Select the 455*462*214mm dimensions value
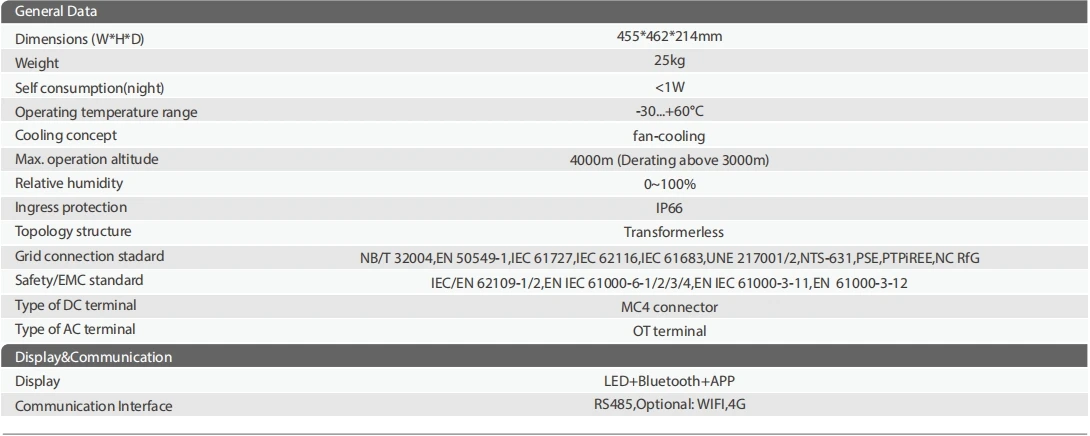 tap(669, 37)
